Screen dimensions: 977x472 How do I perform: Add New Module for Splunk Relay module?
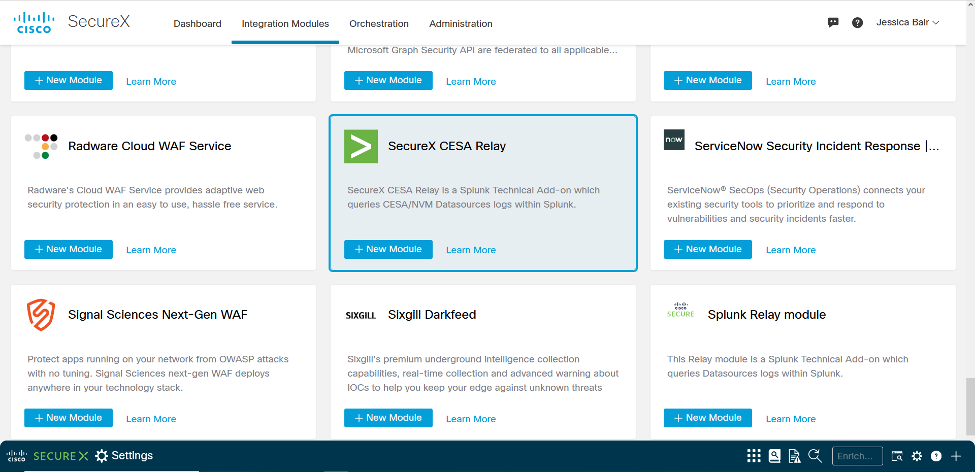708,418
